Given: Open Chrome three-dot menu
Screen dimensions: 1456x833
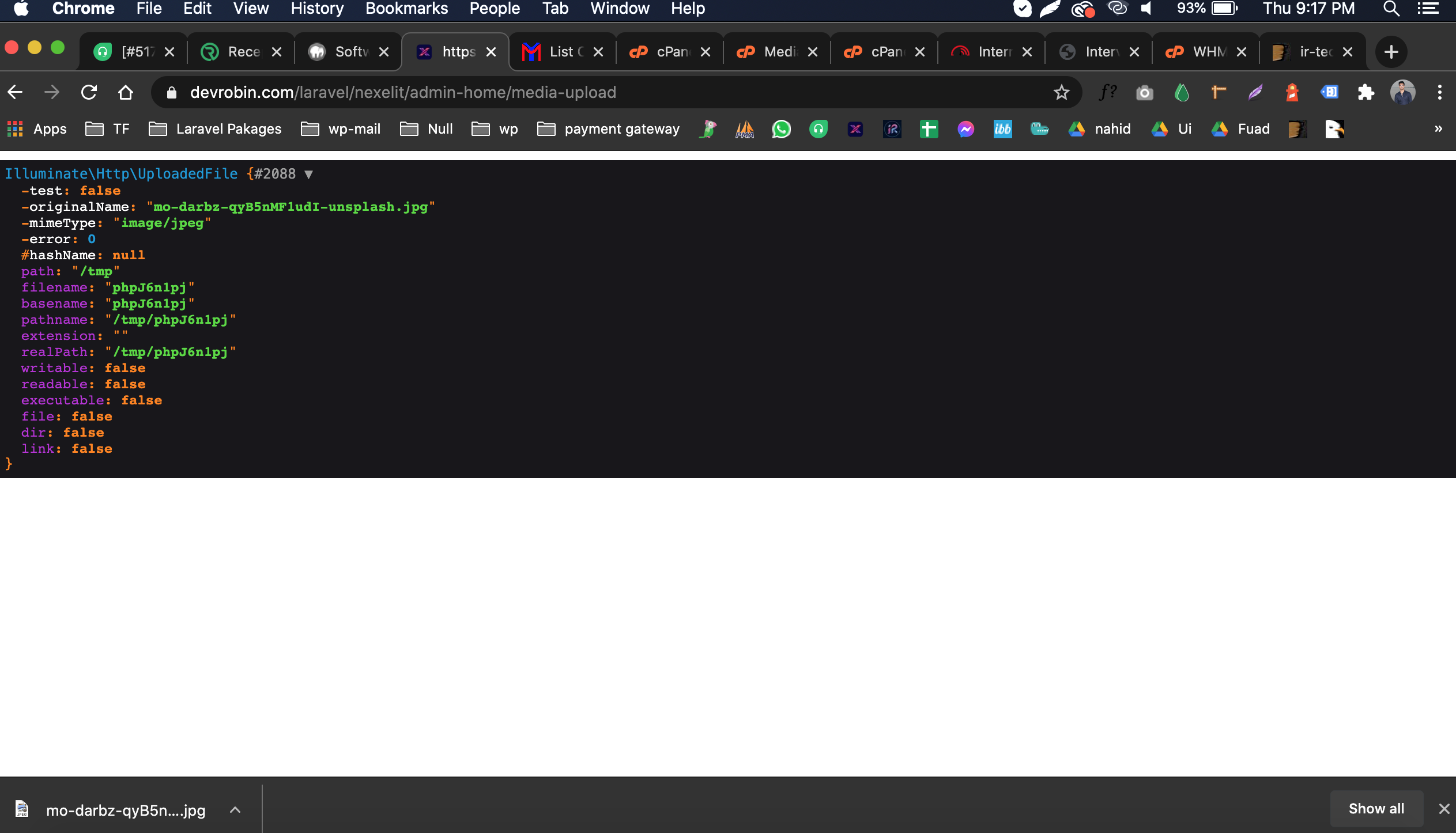Looking at the screenshot, I should [1439, 92].
